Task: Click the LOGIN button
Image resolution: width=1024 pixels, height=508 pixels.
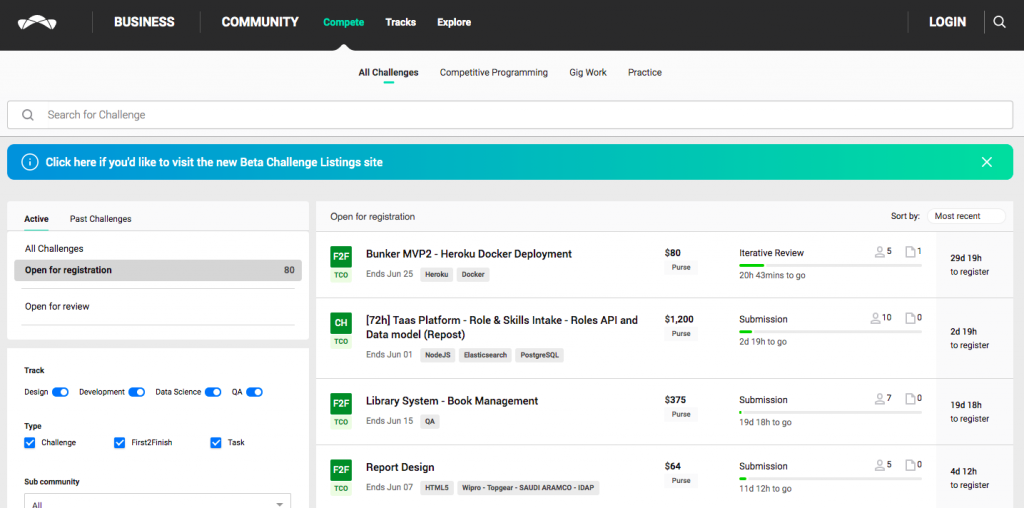Action: 947,22
